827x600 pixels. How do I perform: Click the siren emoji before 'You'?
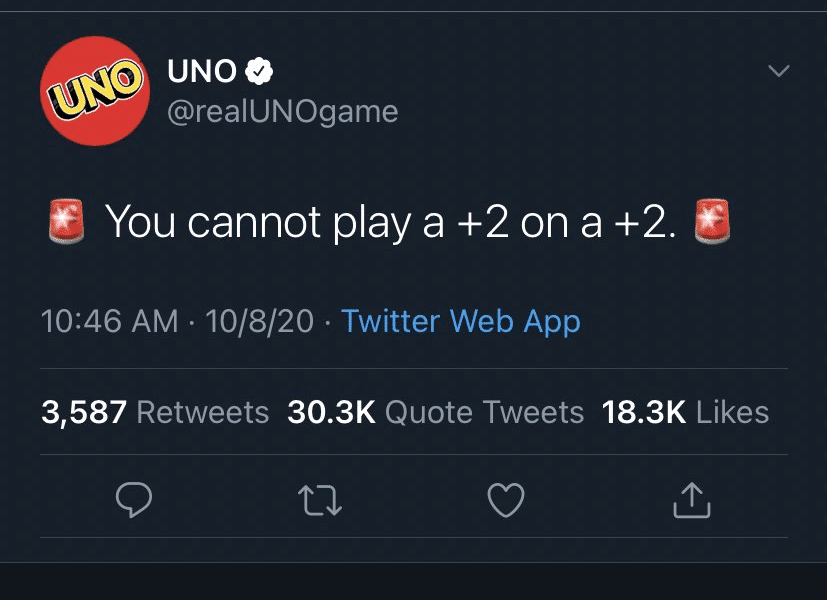click(x=66, y=222)
